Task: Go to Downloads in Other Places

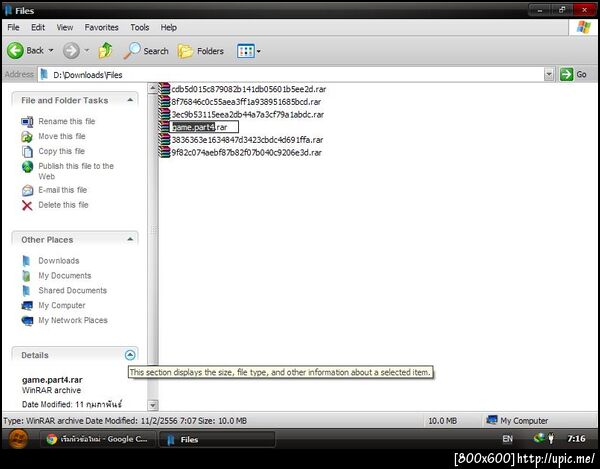Action: (x=59, y=261)
